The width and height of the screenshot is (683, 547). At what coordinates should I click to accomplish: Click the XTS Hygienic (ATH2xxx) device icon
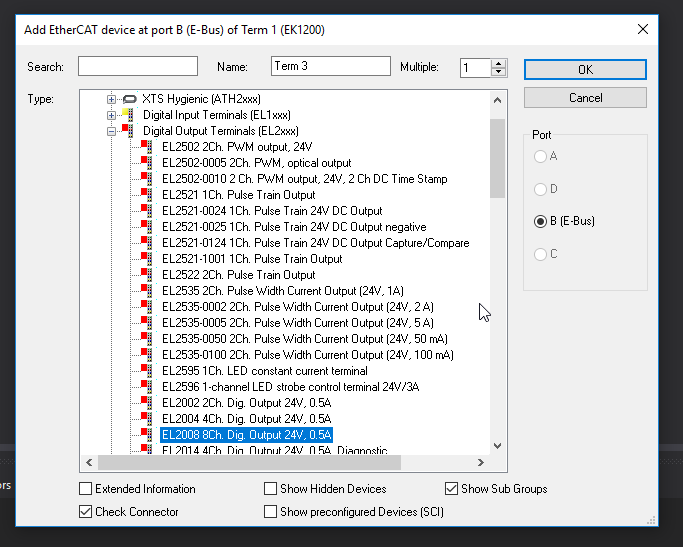[x=130, y=99]
